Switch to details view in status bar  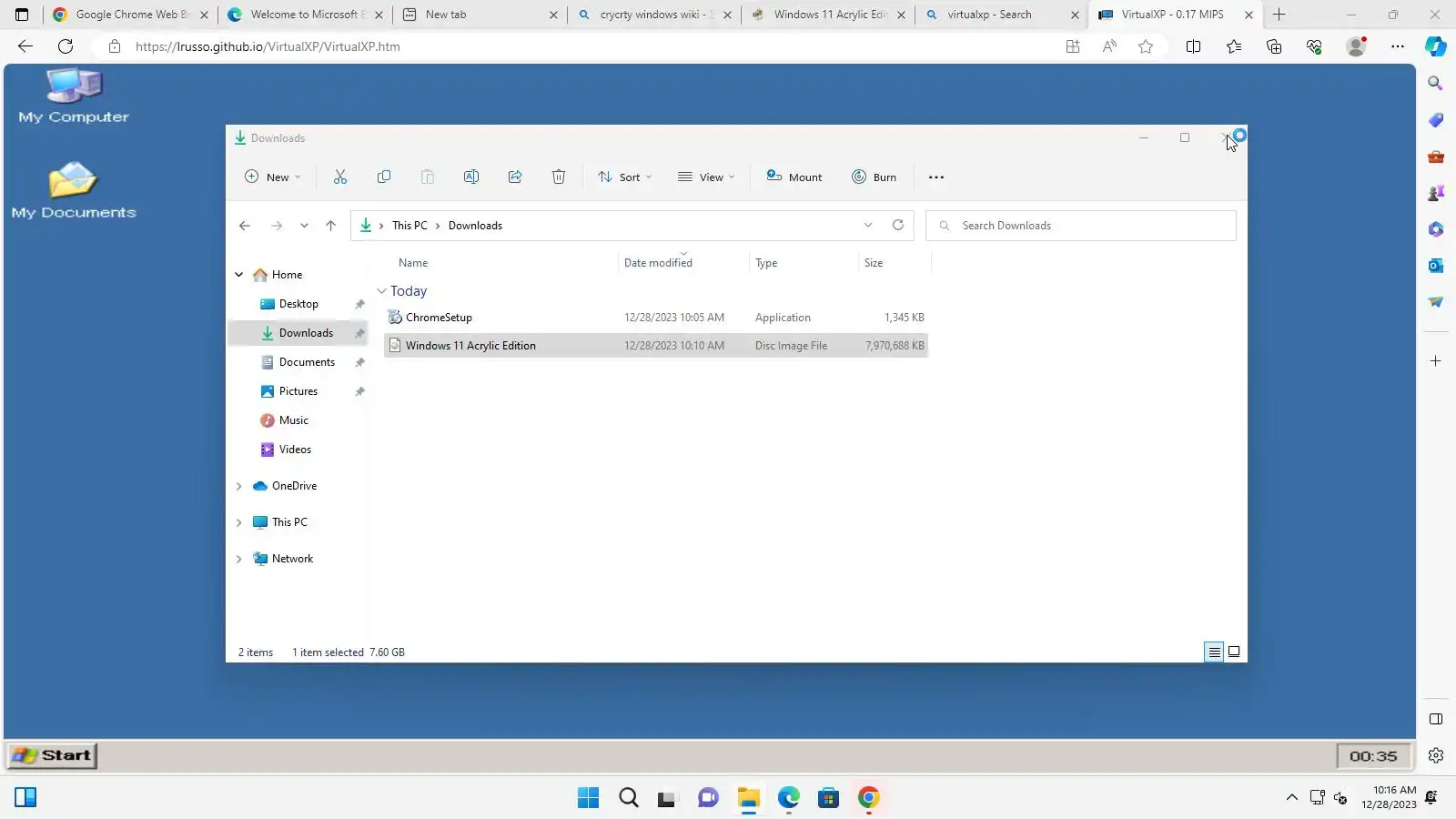click(x=1214, y=652)
